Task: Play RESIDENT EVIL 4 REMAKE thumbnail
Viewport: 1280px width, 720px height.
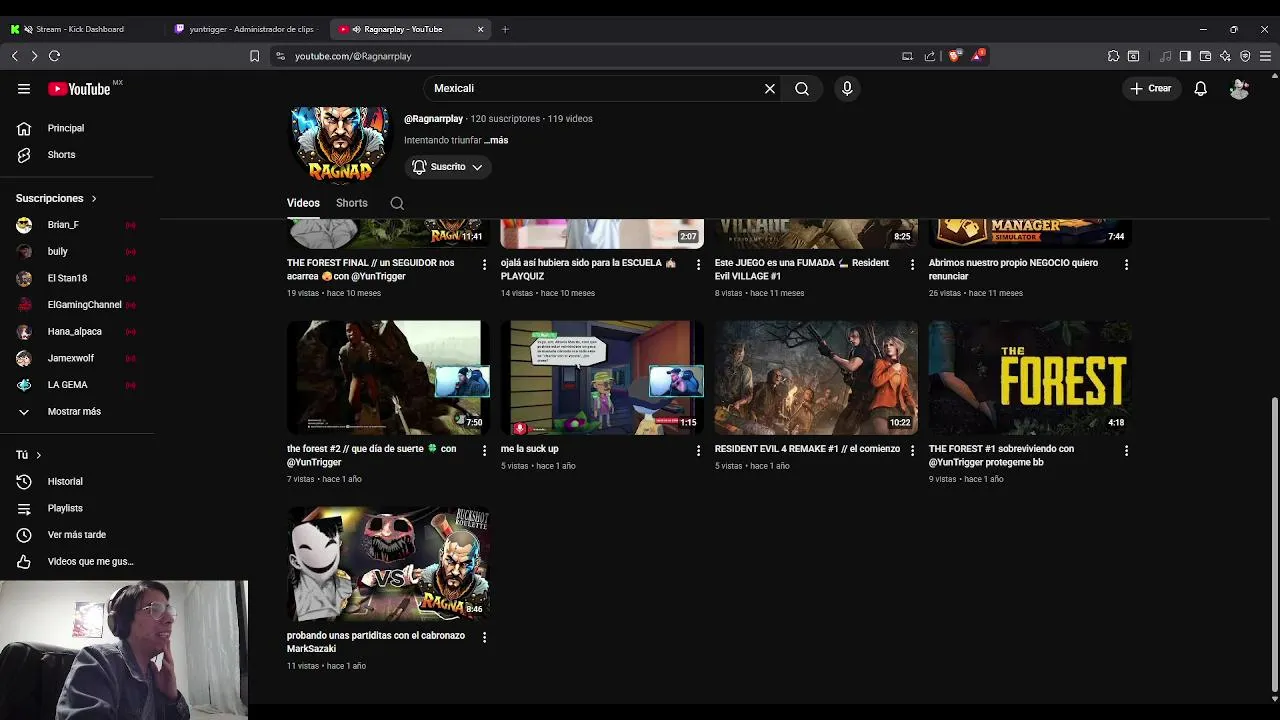Action: pyautogui.click(x=816, y=377)
